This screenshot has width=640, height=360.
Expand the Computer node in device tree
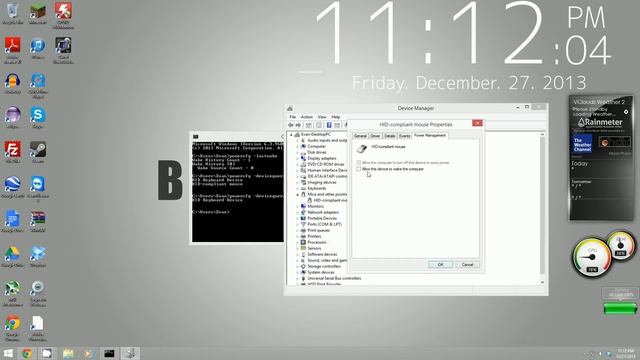(x=298, y=146)
